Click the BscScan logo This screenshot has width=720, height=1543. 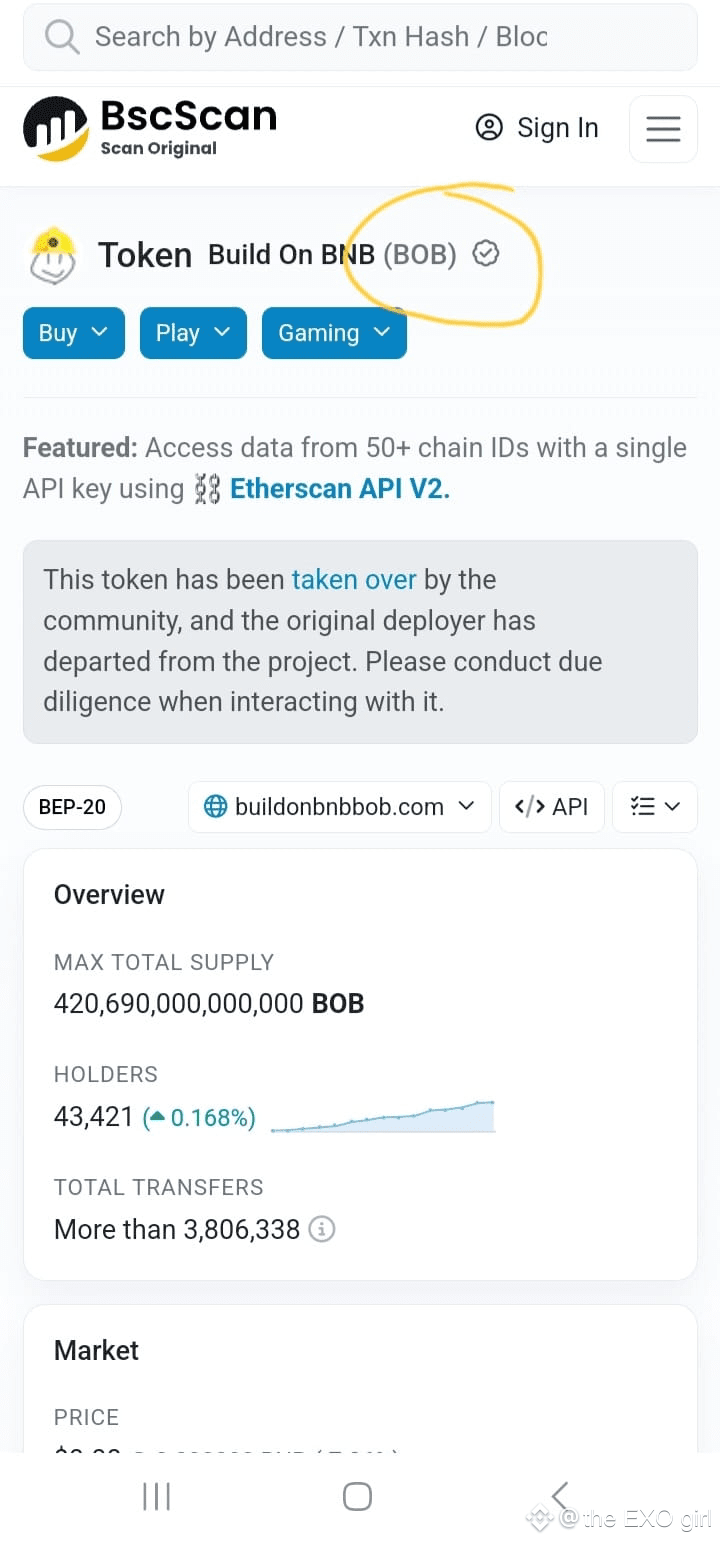[x=148, y=128]
